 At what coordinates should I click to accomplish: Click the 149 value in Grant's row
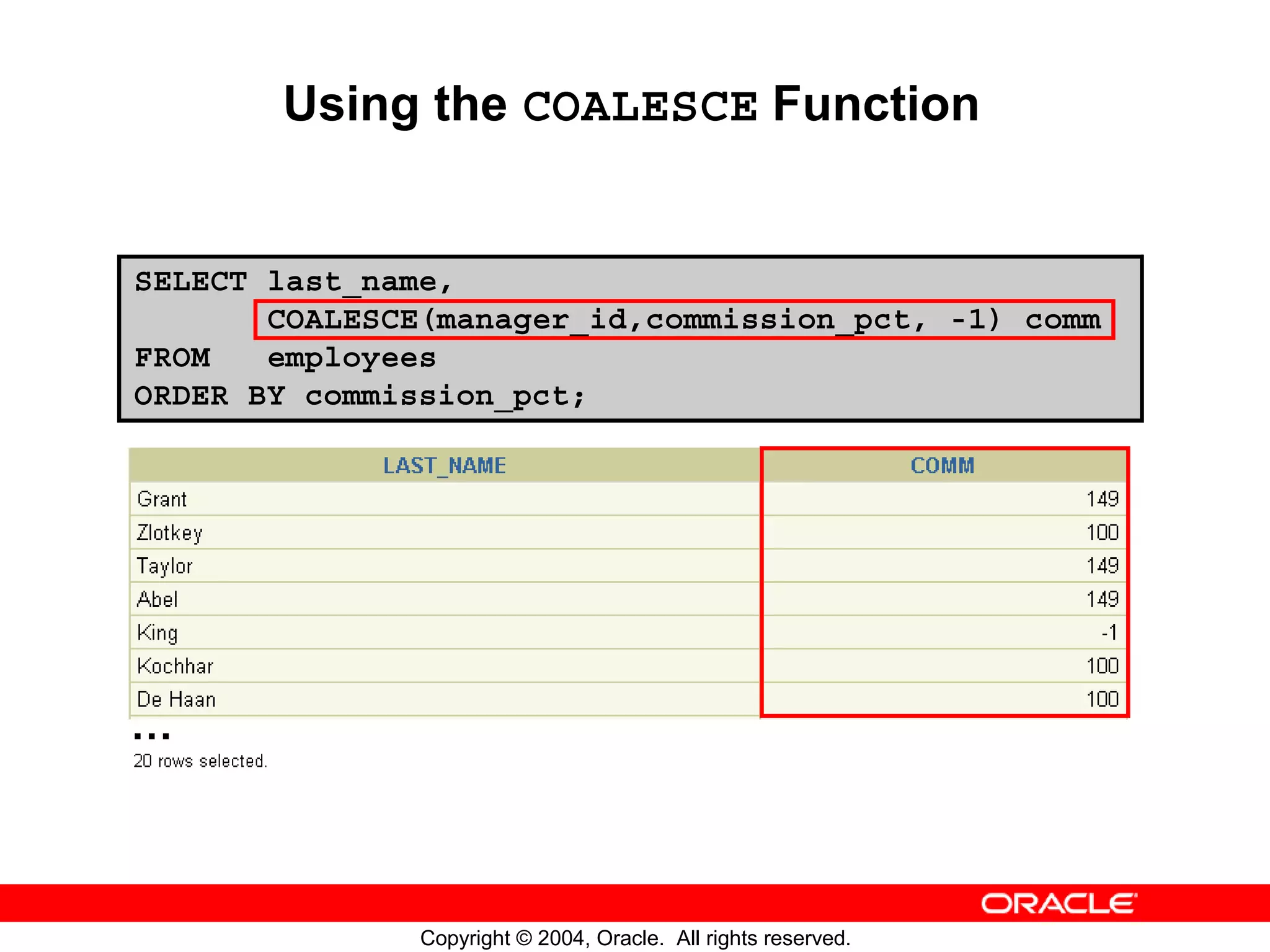[1102, 500]
